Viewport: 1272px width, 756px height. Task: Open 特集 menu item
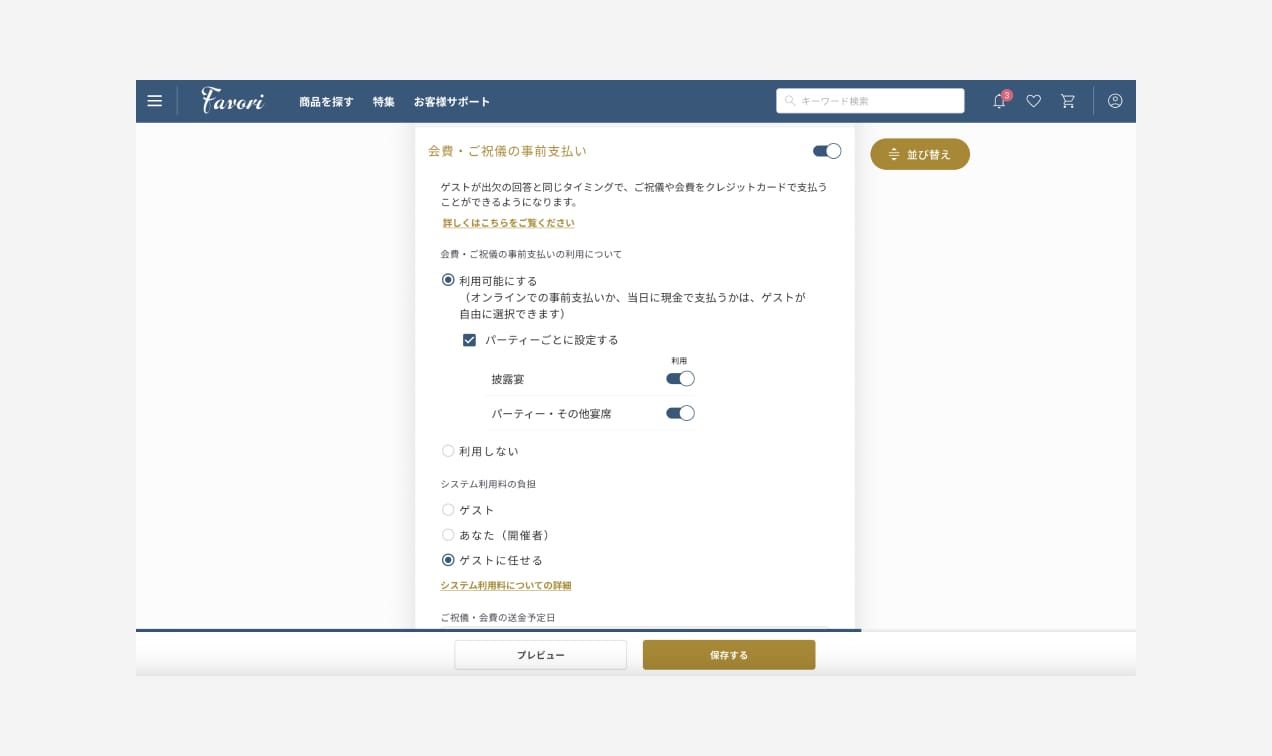pos(384,102)
